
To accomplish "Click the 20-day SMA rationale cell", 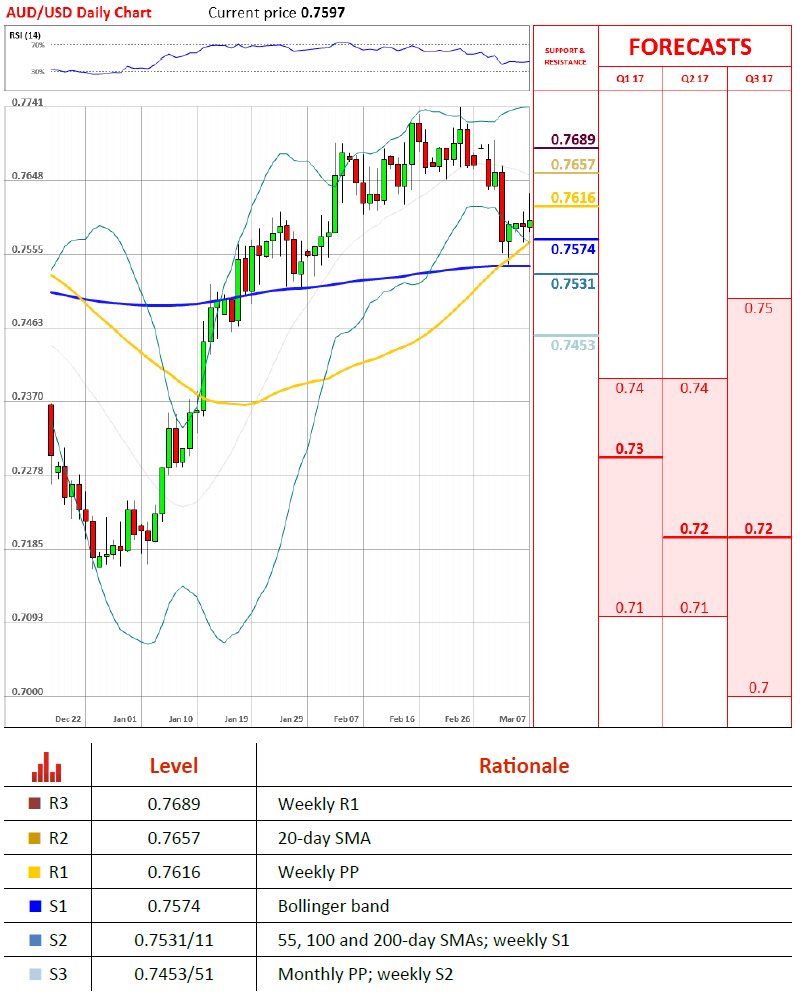I will pyautogui.click(x=324, y=838).
